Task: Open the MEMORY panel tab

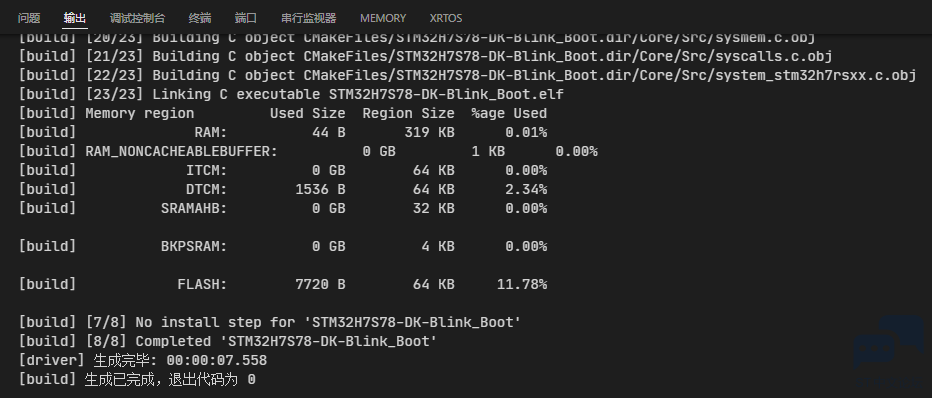Action: [x=383, y=18]
